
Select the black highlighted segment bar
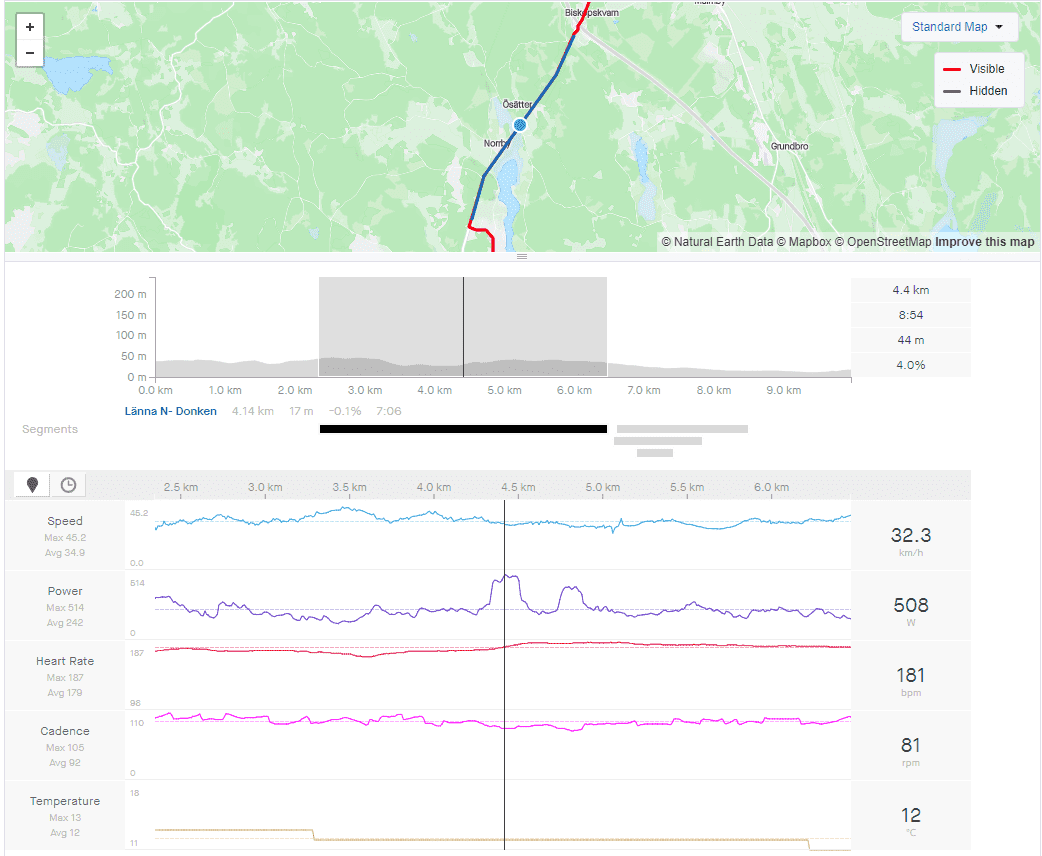point(463,429)
